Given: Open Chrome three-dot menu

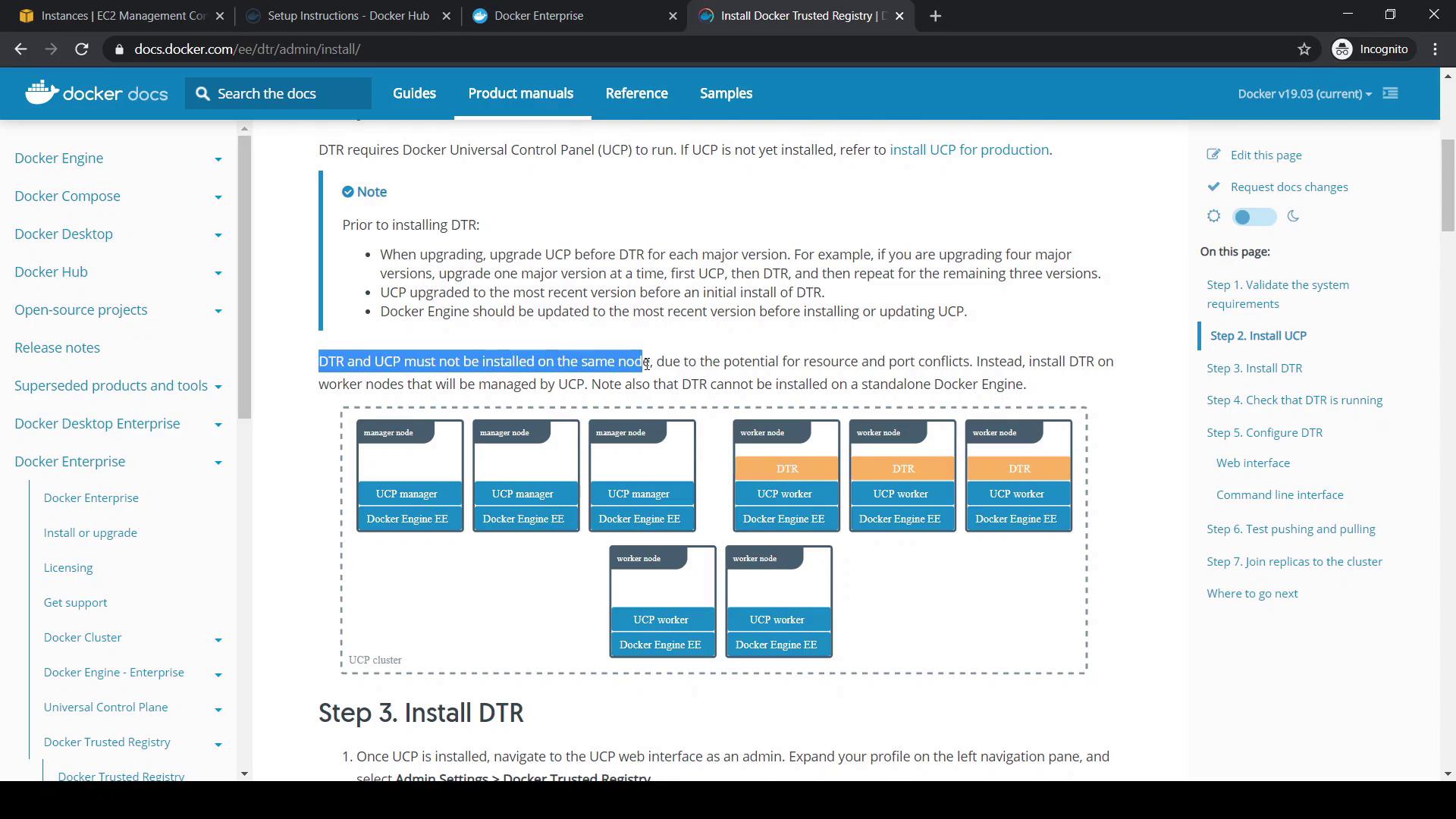Looking at the screenshot, I should [x=1435, y=49].
